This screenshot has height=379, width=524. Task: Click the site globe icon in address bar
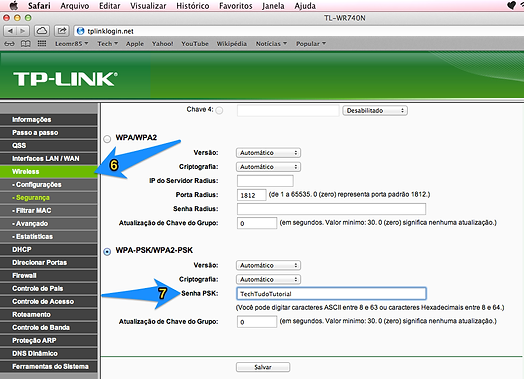point(81,31)
